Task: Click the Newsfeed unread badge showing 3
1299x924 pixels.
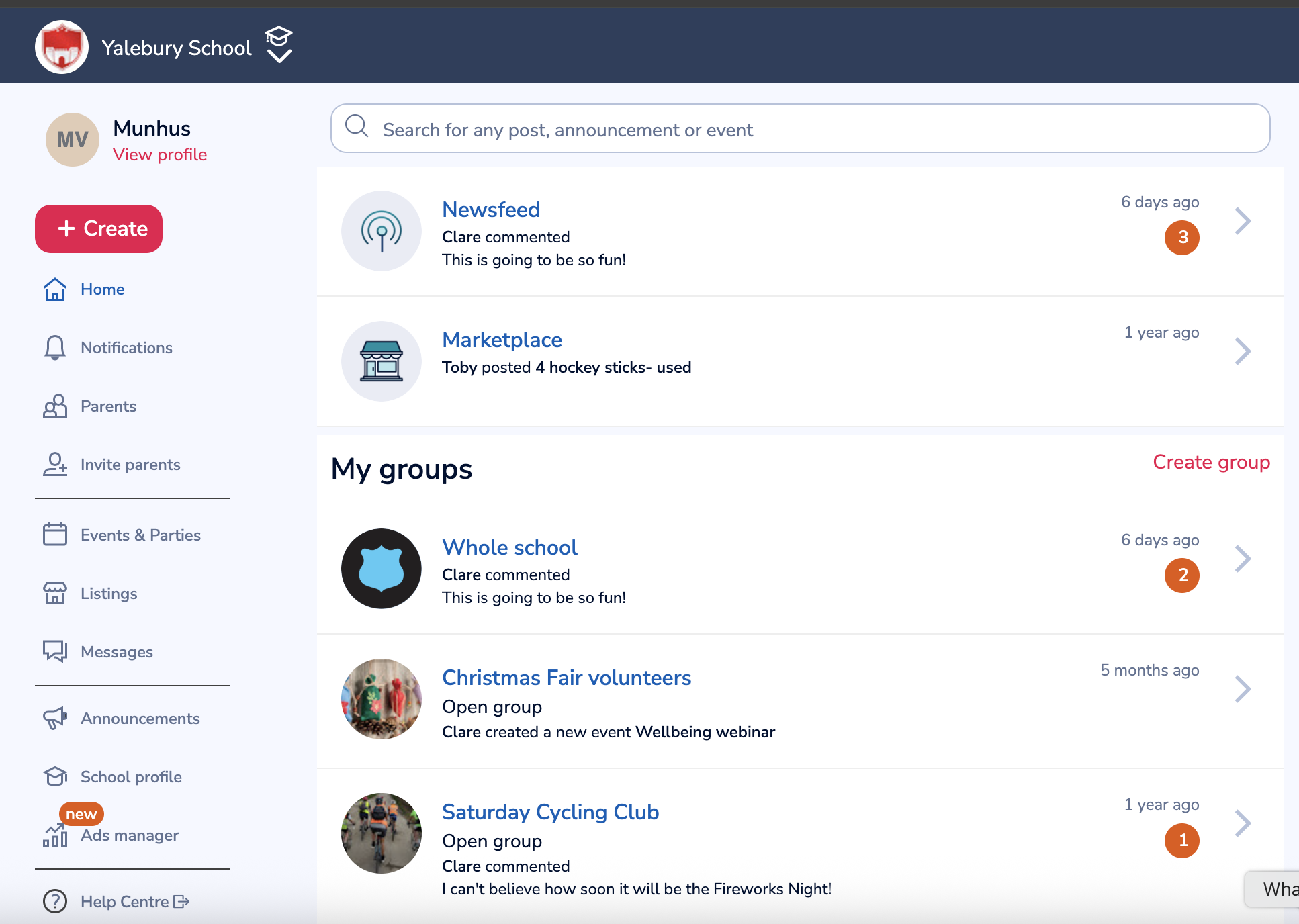Action: (1182, 238)
